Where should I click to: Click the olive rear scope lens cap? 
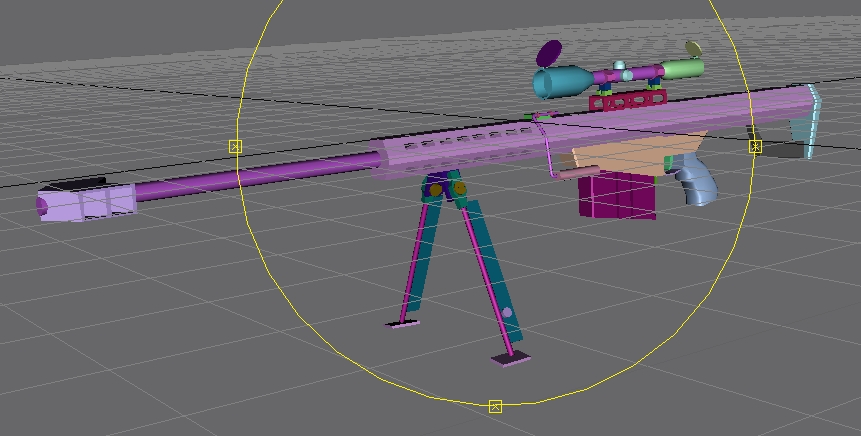tap(692, 48)
